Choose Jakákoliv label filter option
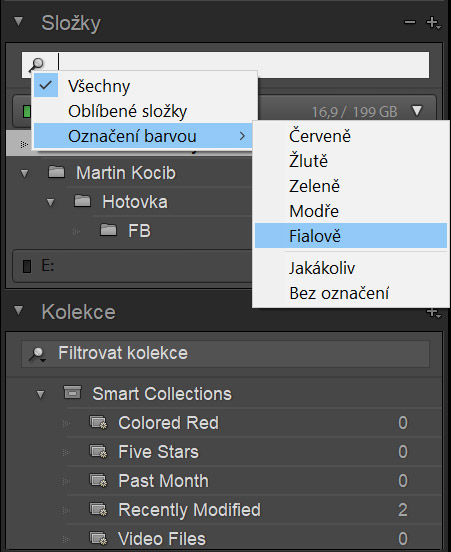 [x=351, y=268]
